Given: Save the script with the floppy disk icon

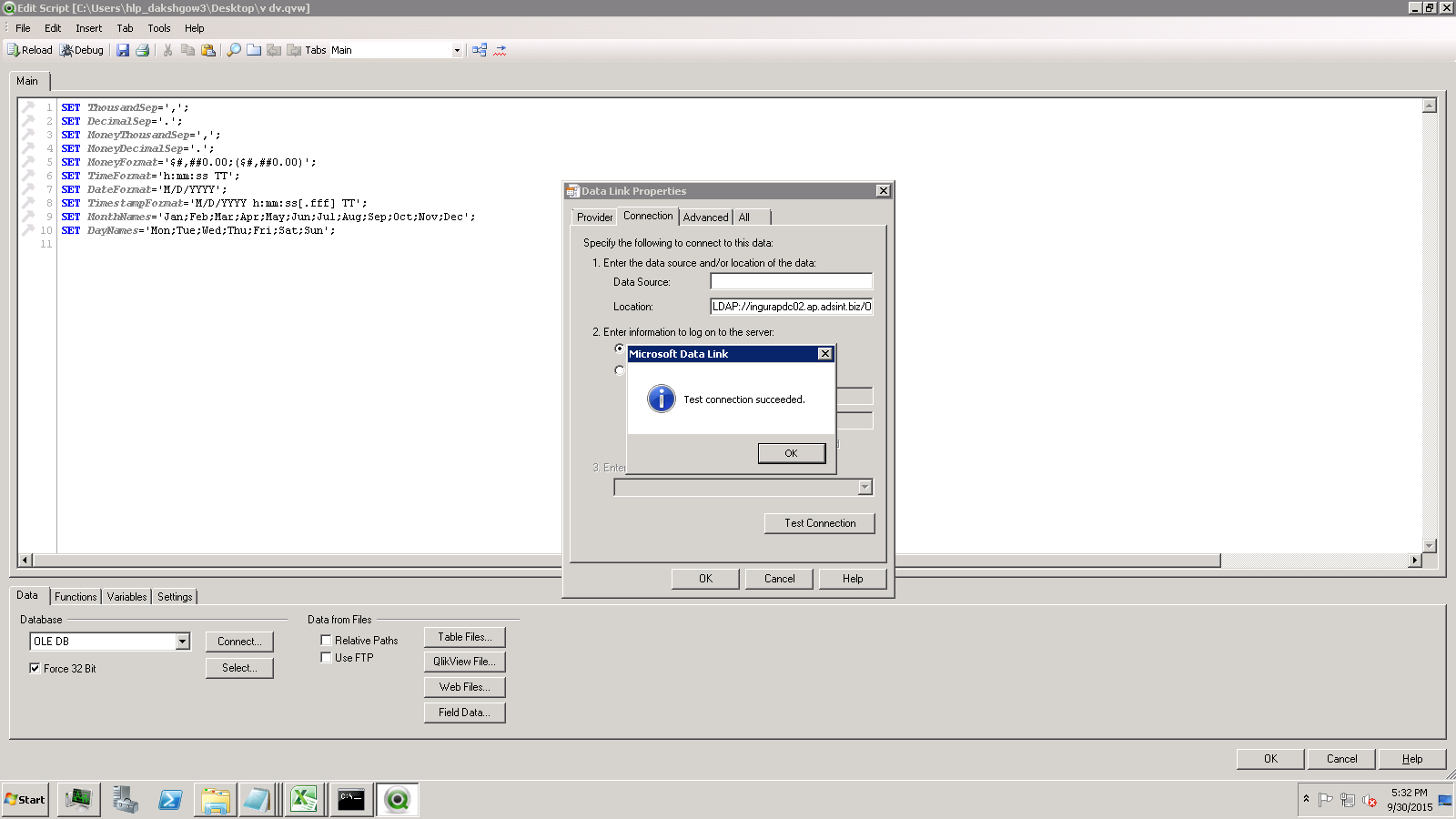Looking at the screenshot, I should (123, 50).
